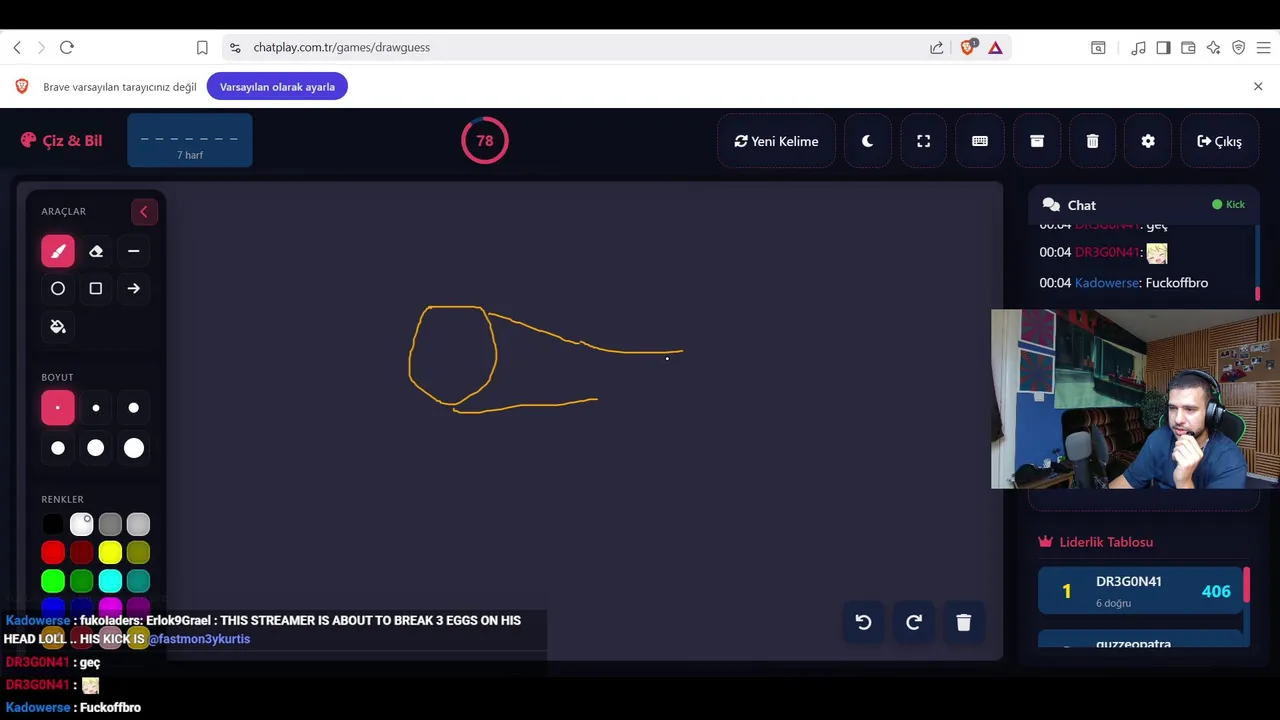The height and width of the screenshot is (720, 1280).
Task: Click the browser forward arrow
Action: coord(41,47)
